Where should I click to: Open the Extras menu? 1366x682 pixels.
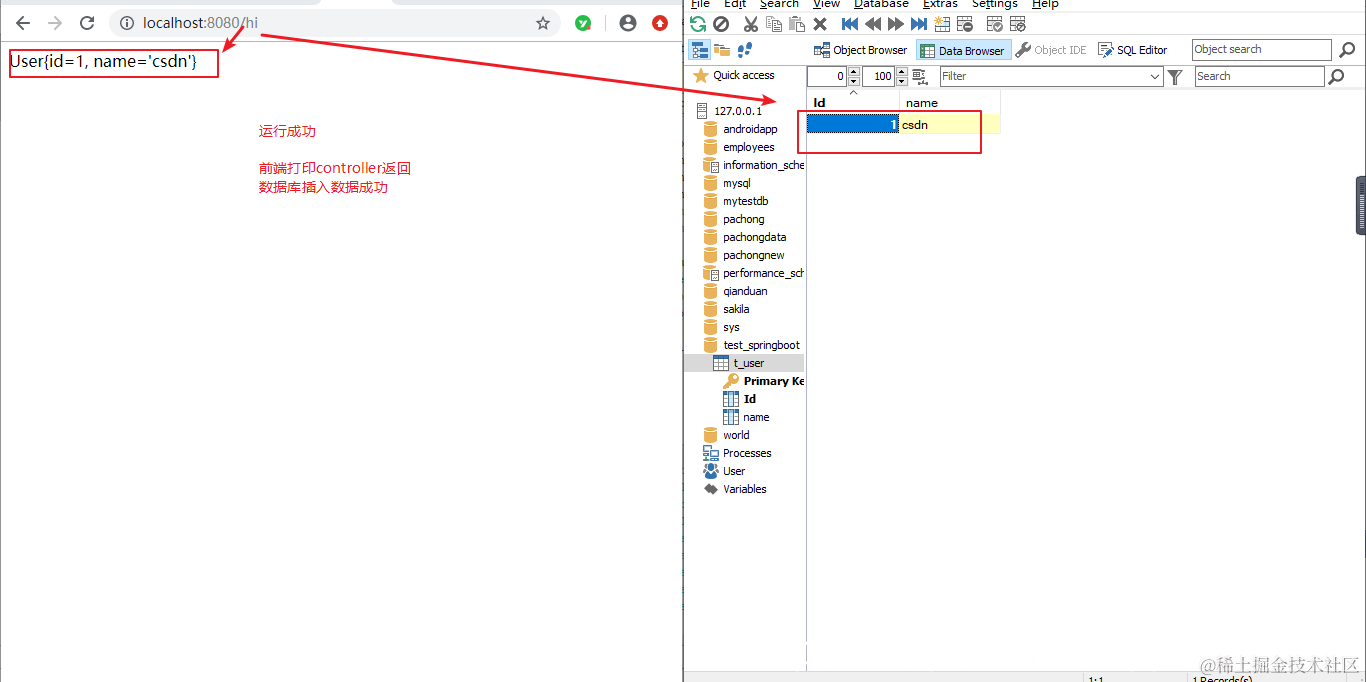940,4
